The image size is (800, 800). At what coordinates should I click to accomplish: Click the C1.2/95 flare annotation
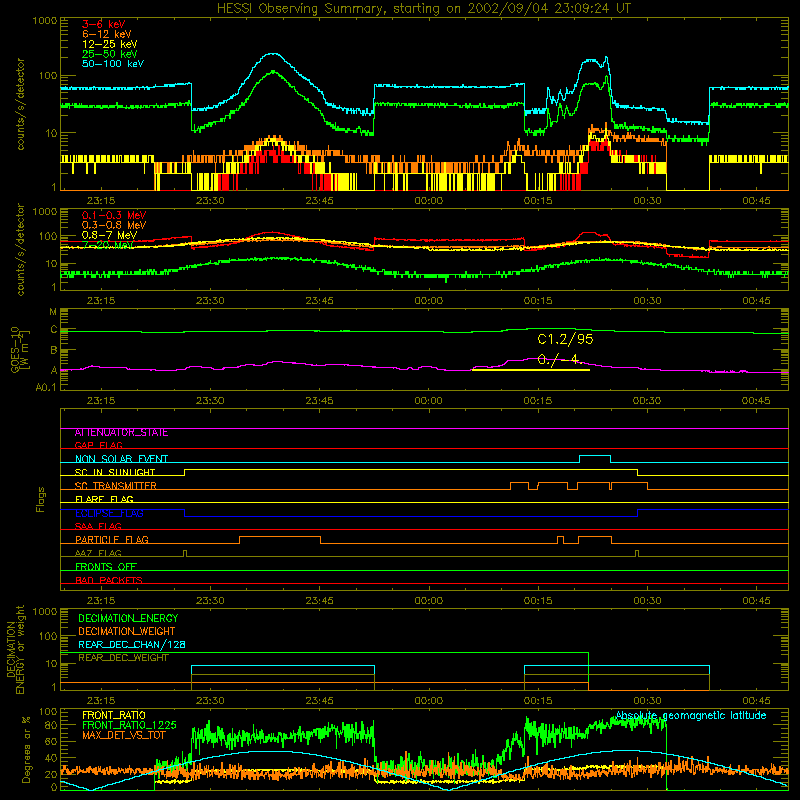coord(565,339)
